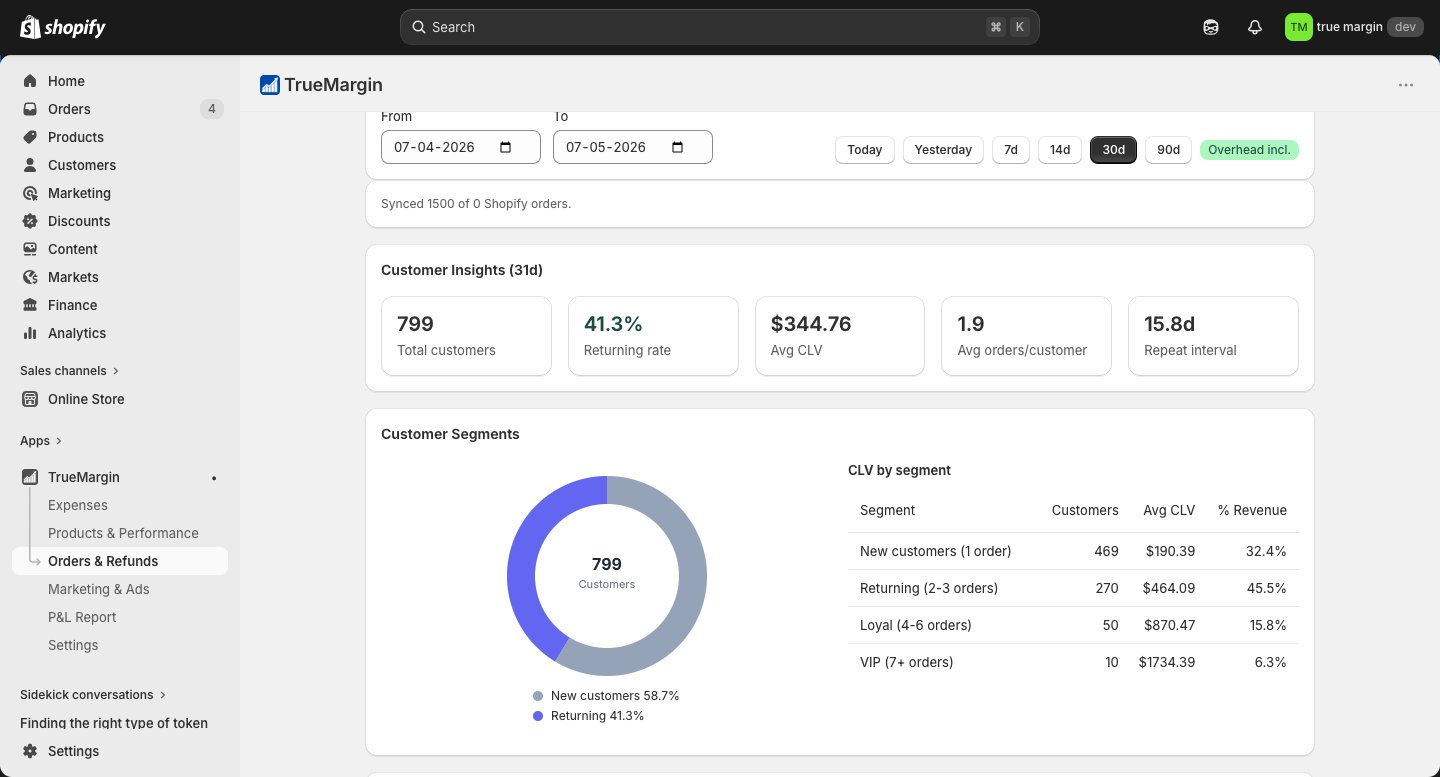The image size is (1440, 777).
Task: Open Marketing & Ads page
Action: click(99, 589)
